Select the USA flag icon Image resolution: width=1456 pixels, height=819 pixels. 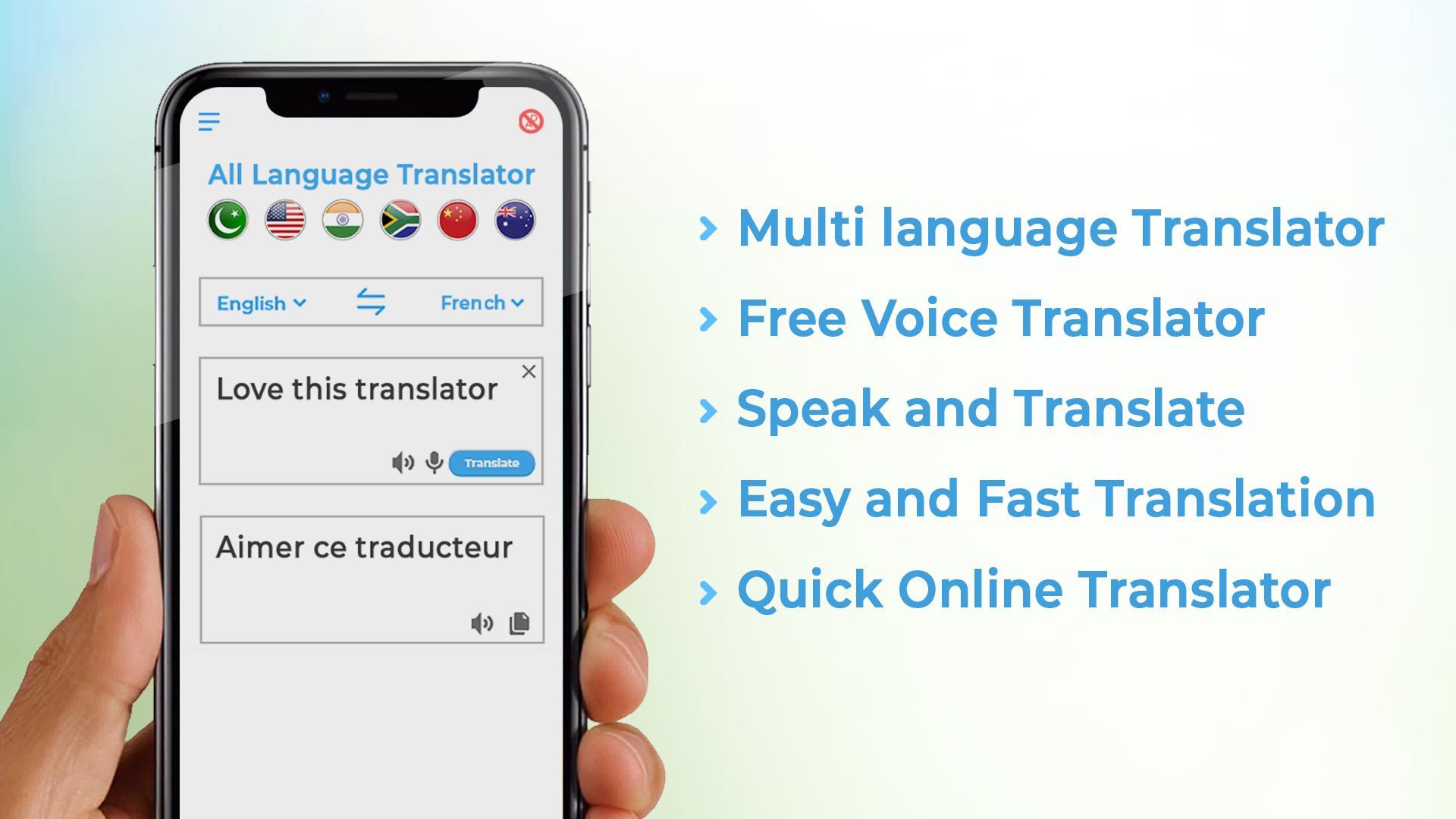coord(286,219)
